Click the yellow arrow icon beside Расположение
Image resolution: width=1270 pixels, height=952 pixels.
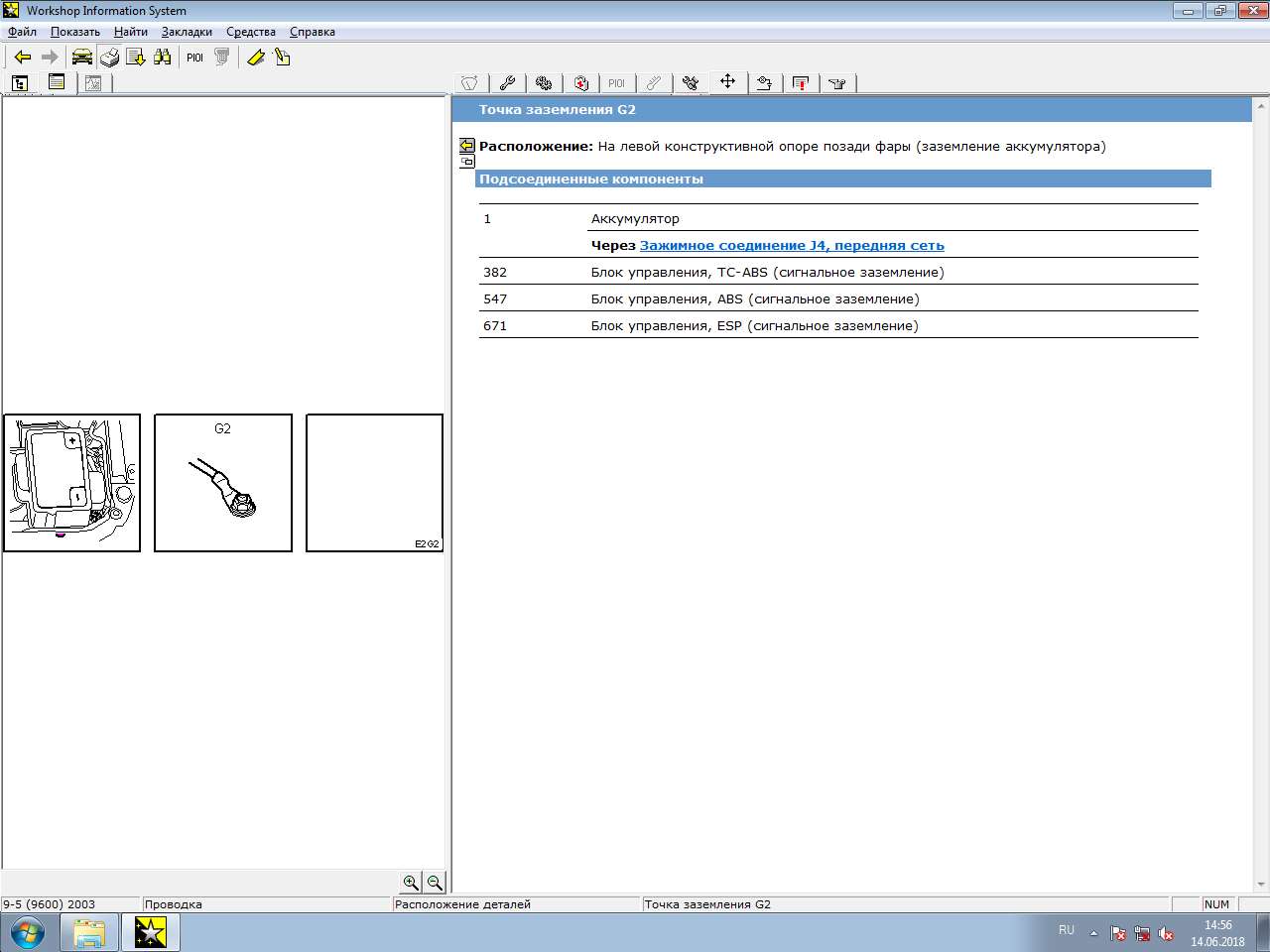click(x=467, y=145)
